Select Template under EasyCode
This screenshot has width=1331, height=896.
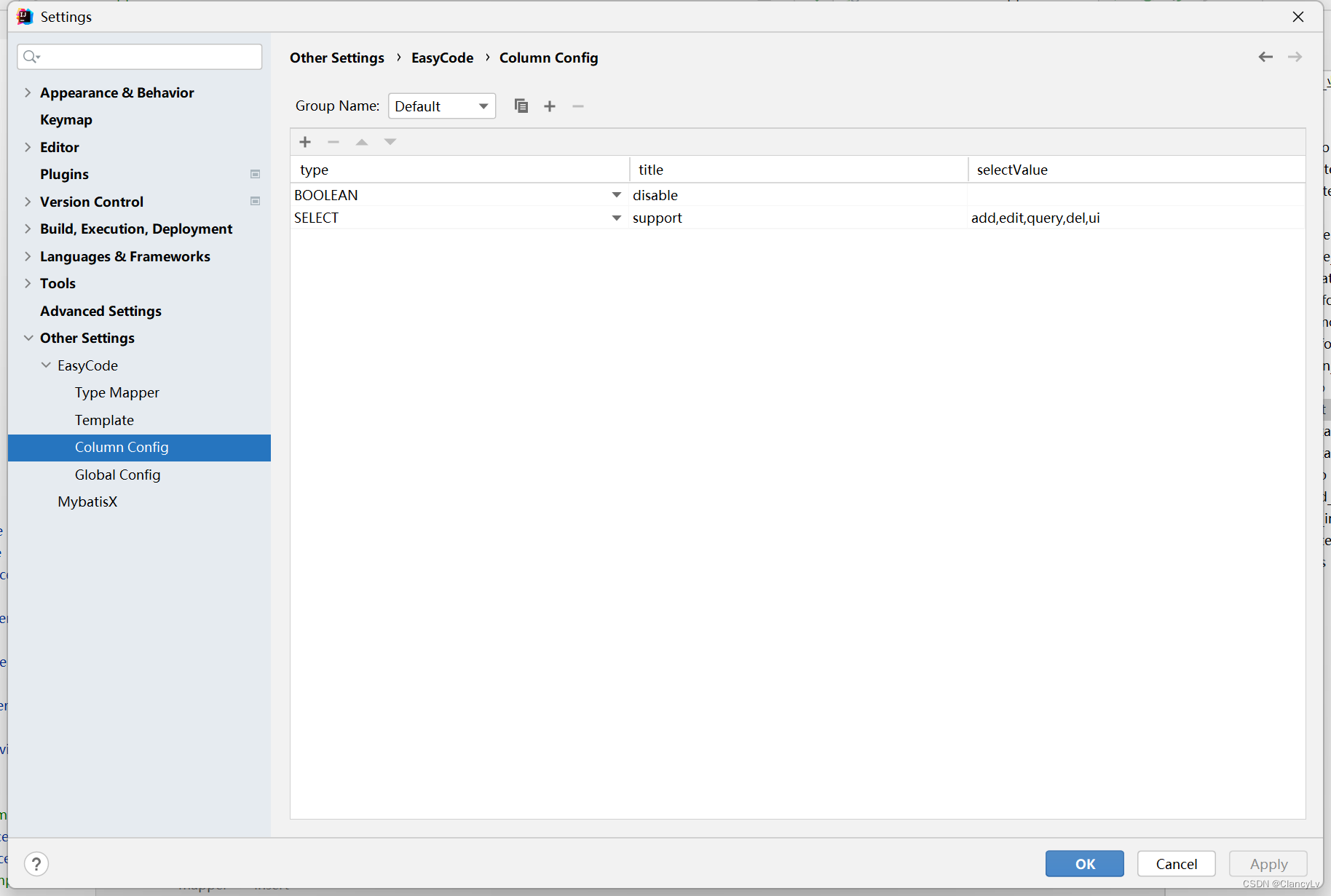click(104, 420)
